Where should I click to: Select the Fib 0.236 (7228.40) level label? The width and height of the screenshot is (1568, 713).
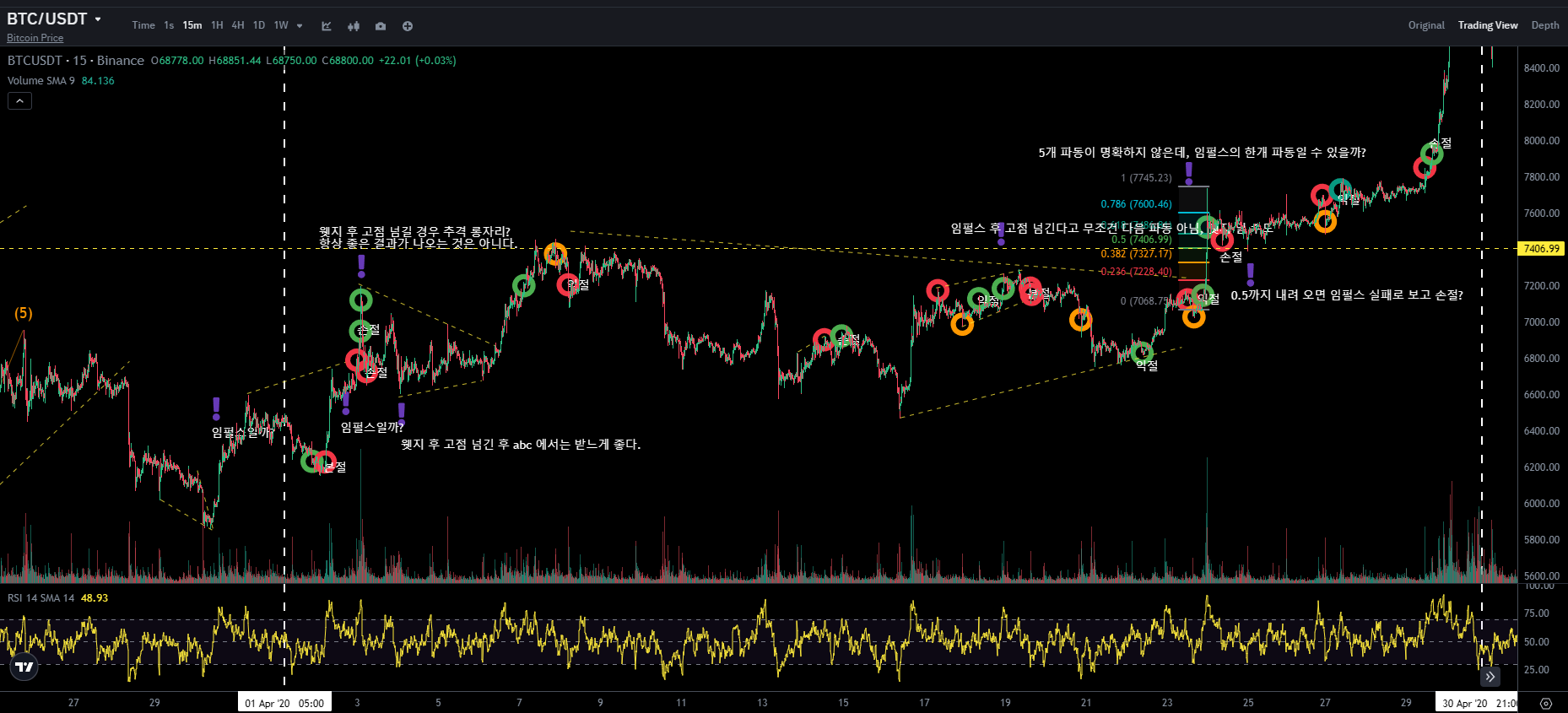point(1136,272)
